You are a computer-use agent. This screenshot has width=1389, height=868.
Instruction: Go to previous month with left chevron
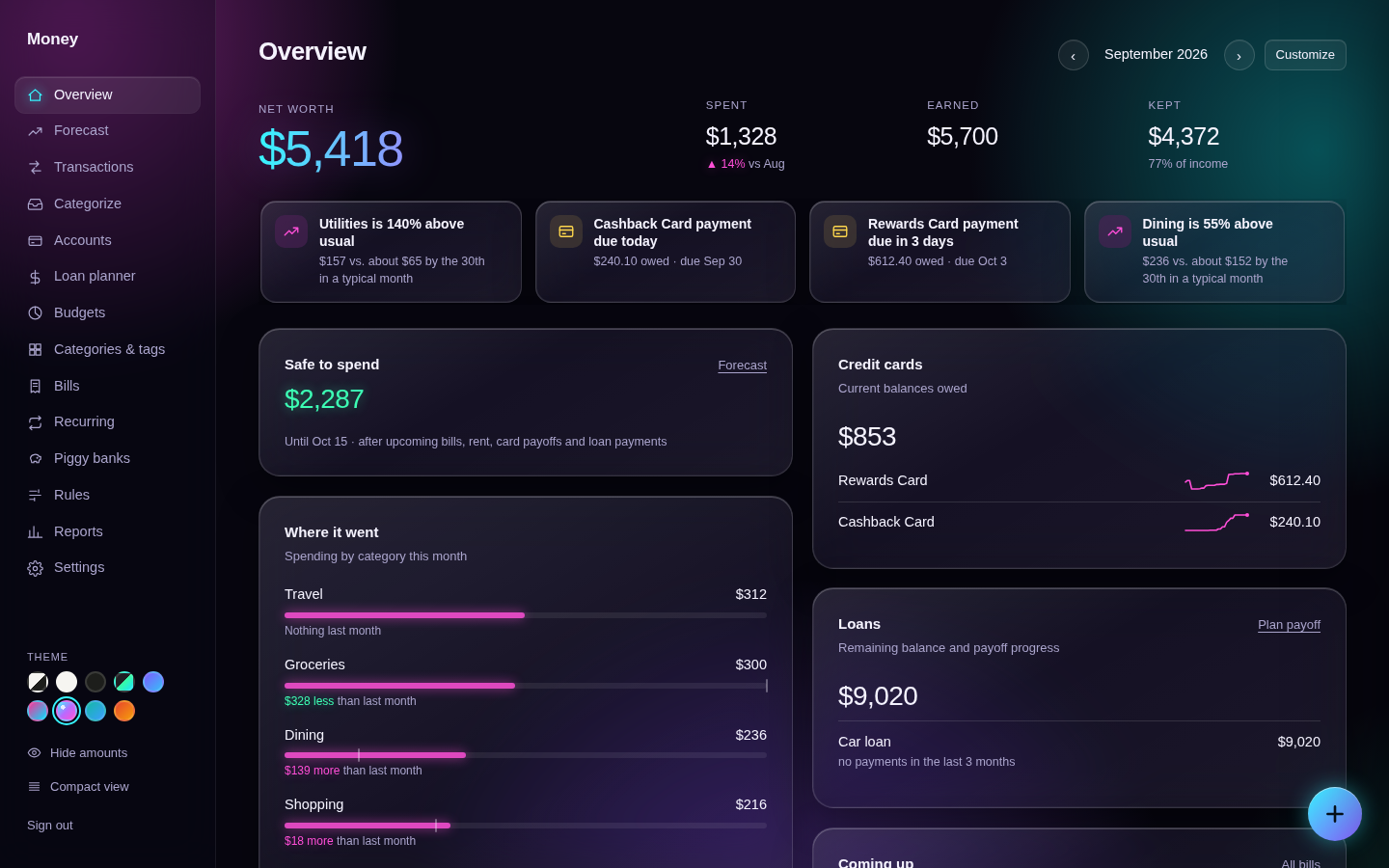[x=1074, y=55]
